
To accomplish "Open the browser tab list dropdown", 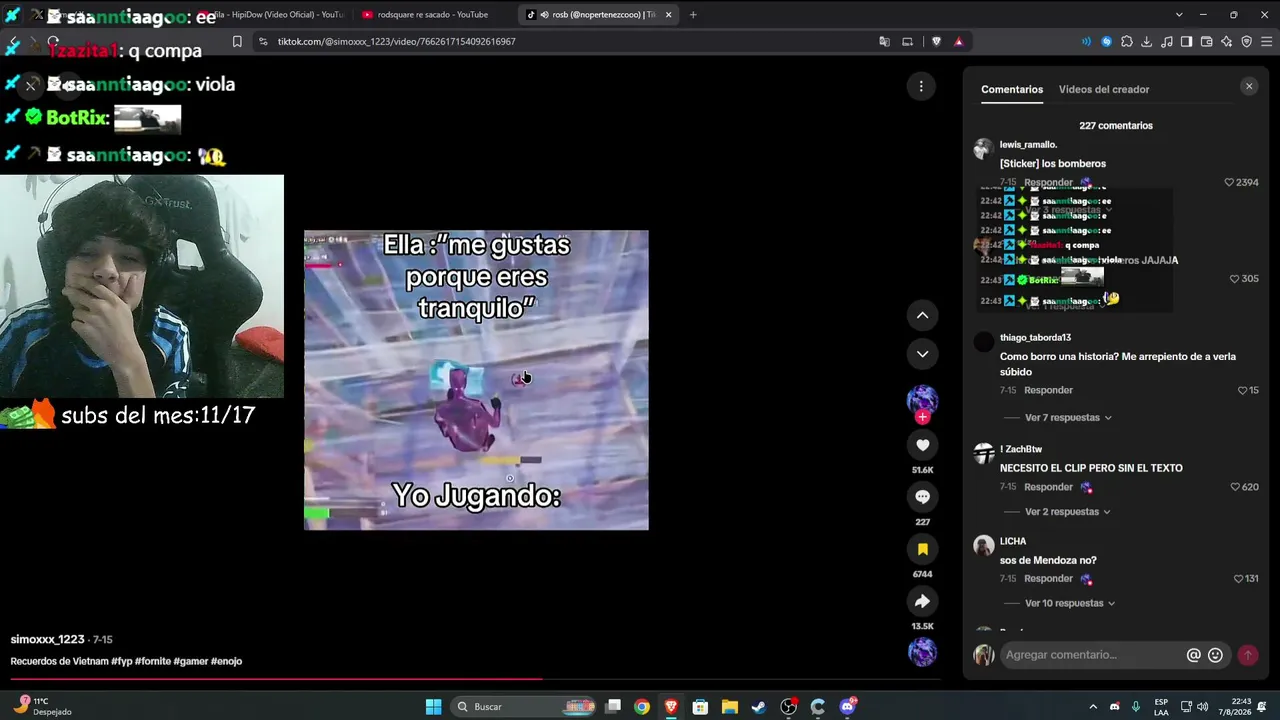I will 1179,14.
